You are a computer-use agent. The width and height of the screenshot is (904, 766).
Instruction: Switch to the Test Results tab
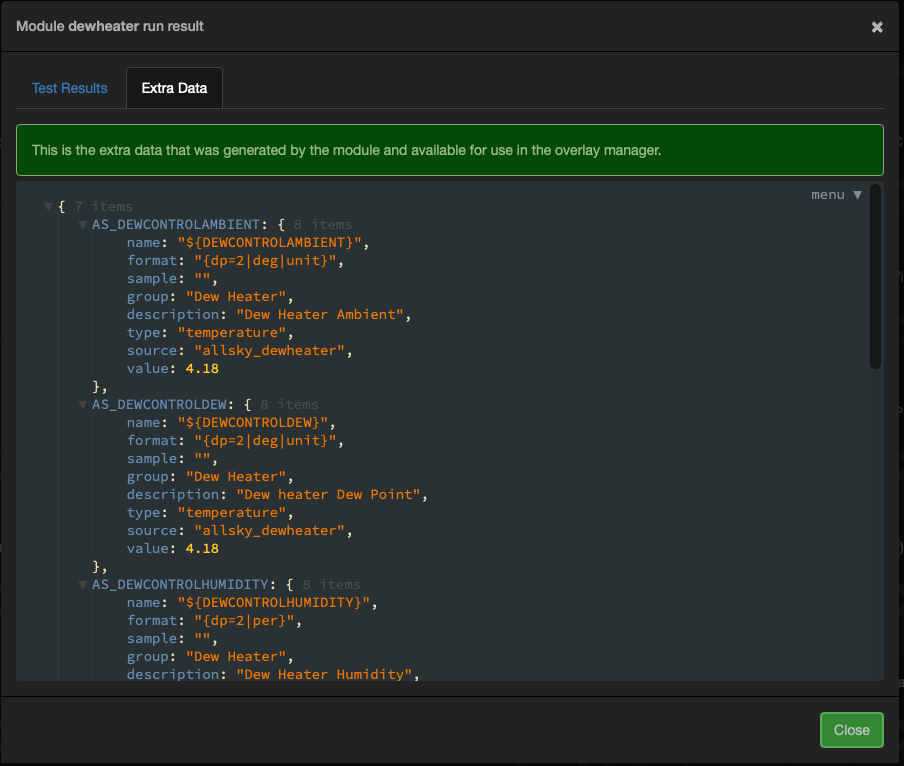click(69, 88)
